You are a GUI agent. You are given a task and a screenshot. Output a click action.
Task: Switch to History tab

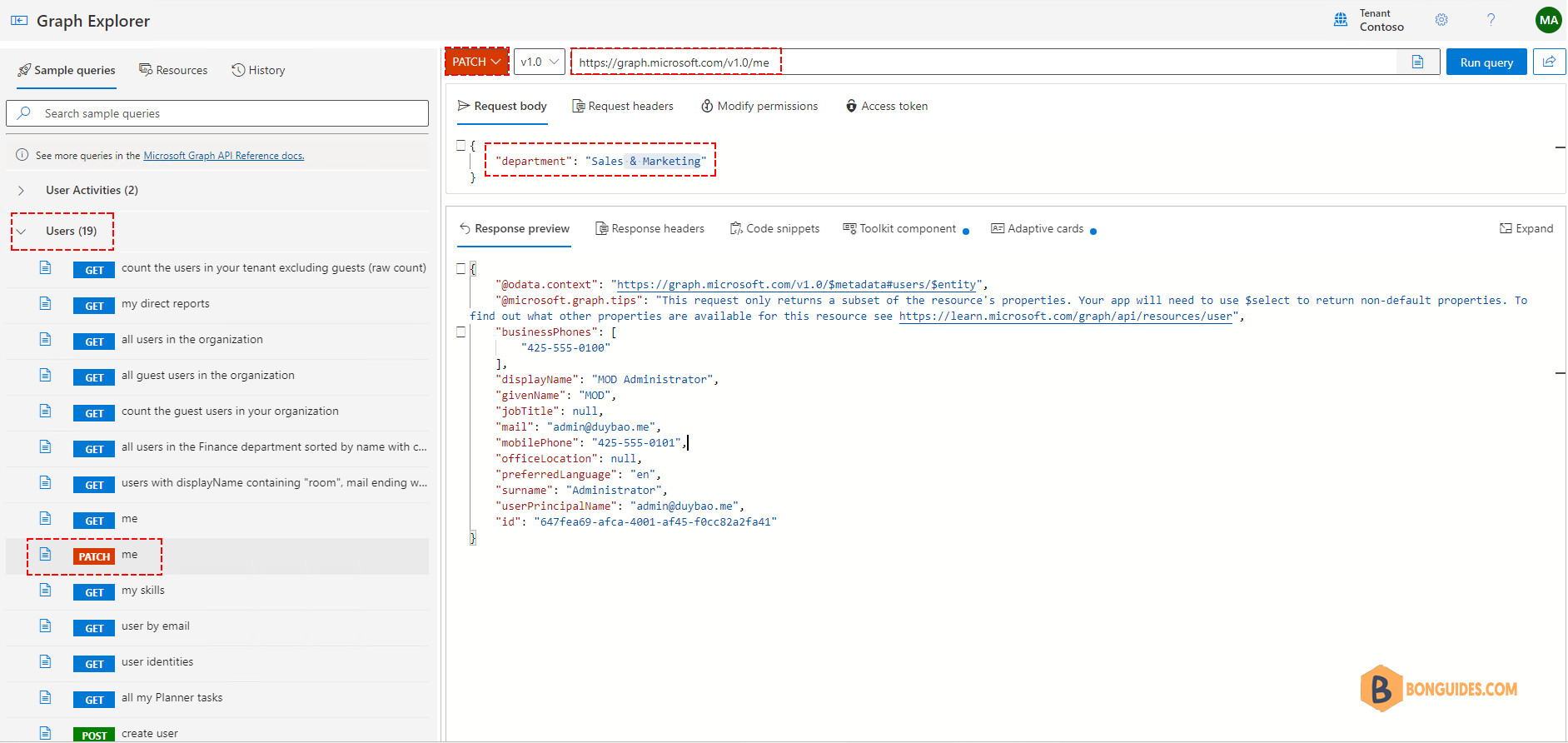point(258,71)
